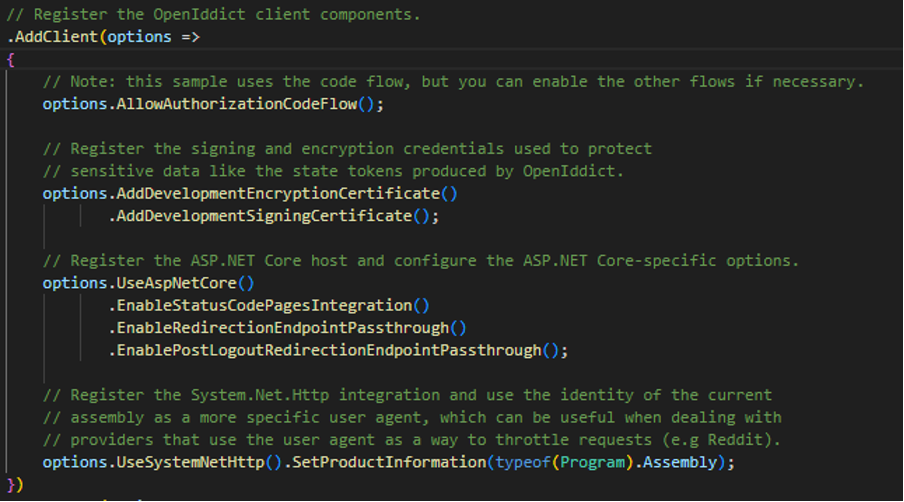
Task: Click the comment mentioning Reddit
Action: tap(412, 440)
